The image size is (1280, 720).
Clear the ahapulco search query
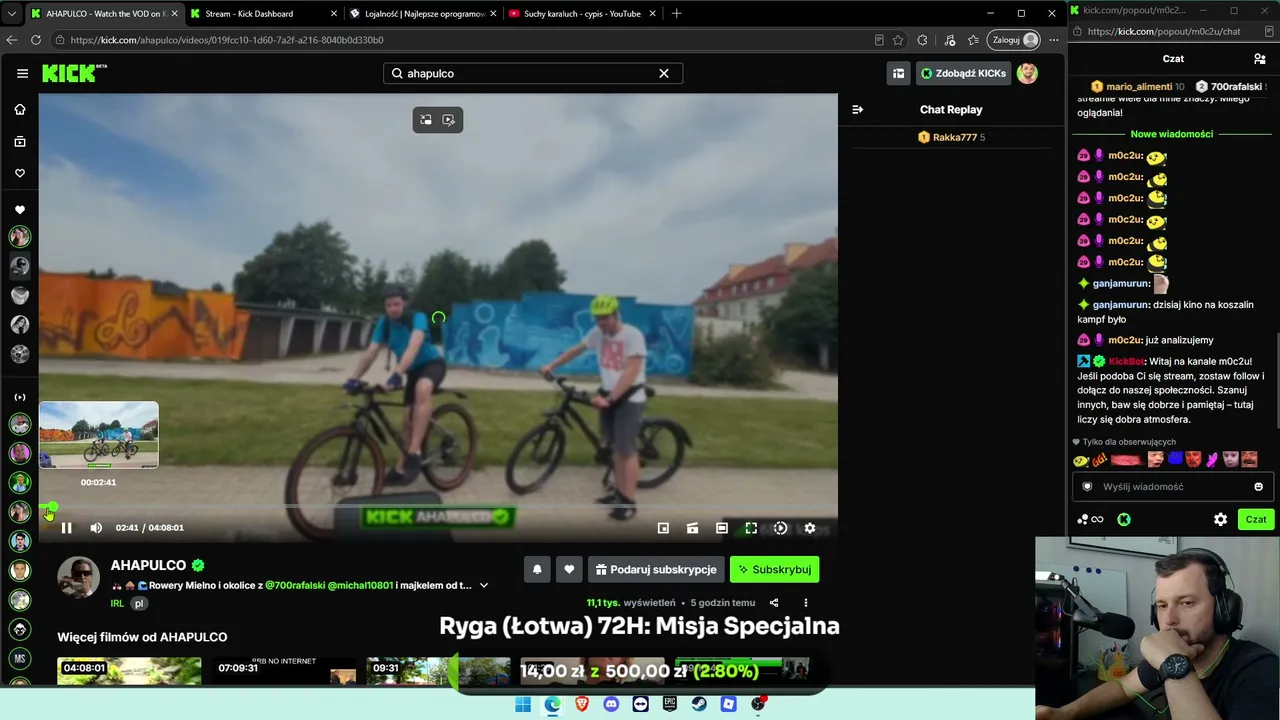point(663,73)
